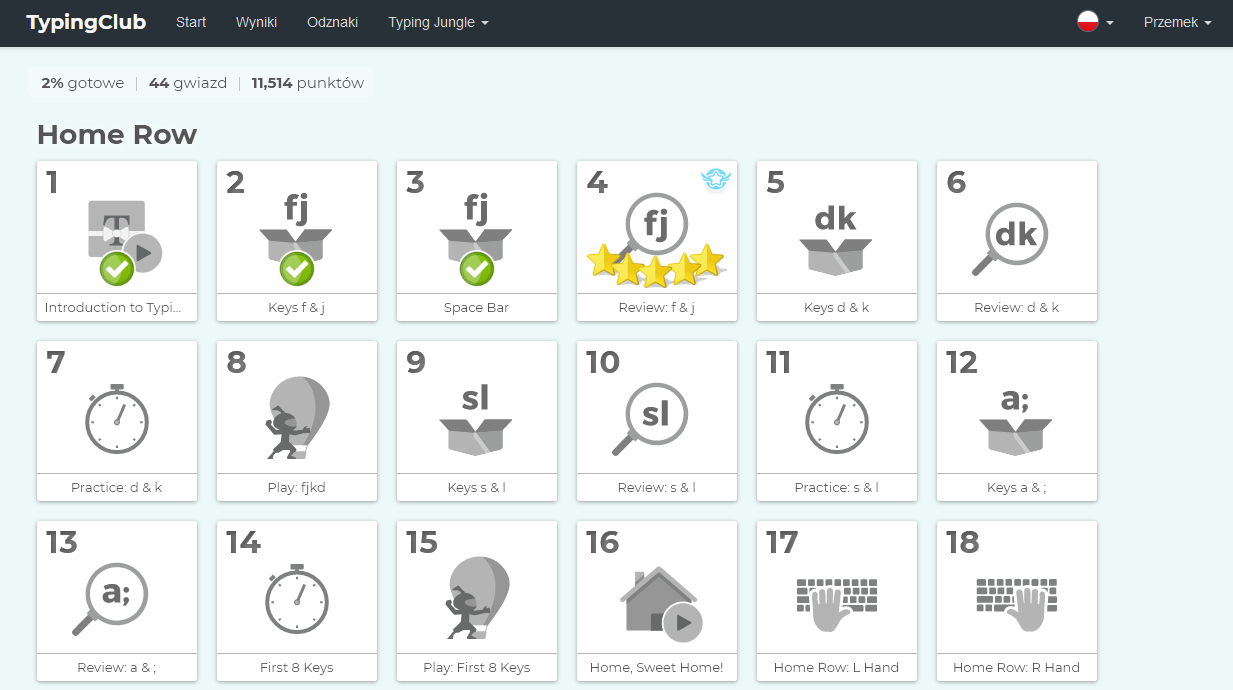
Task: Expand the Typing Jungle dropdown
Action: point(438,22)
